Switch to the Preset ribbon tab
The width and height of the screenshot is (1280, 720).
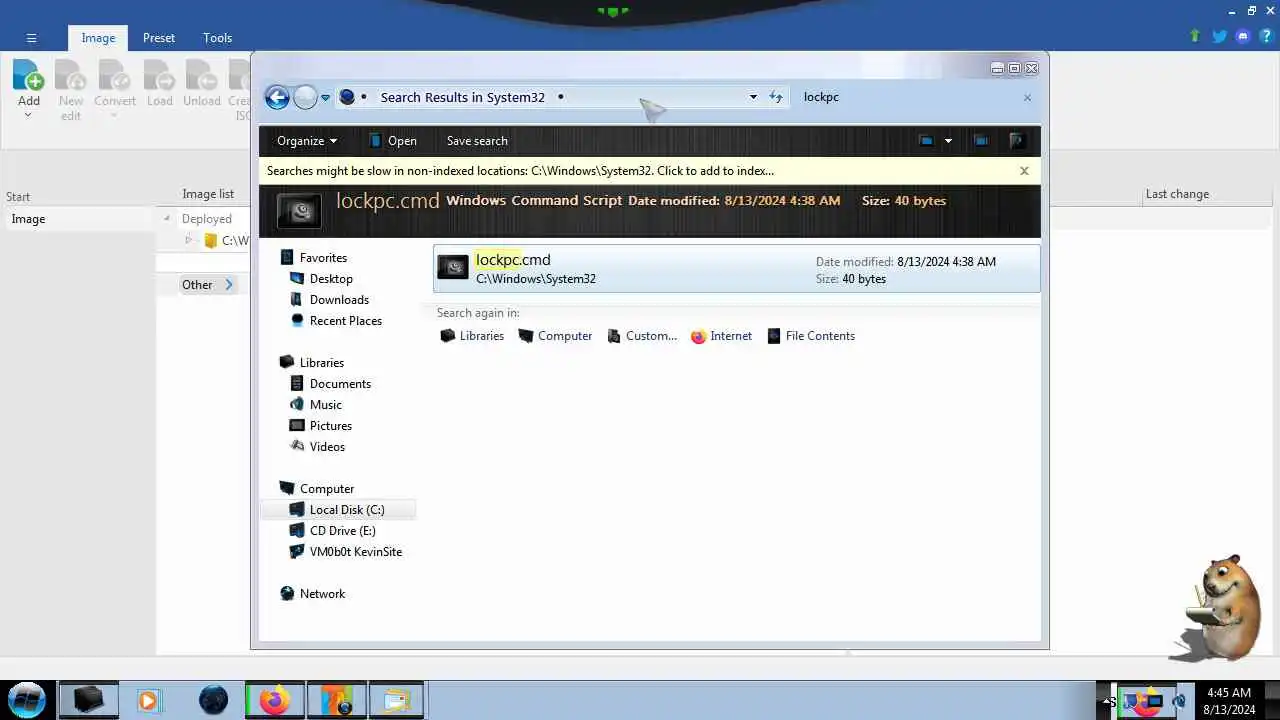click(159, 38)
